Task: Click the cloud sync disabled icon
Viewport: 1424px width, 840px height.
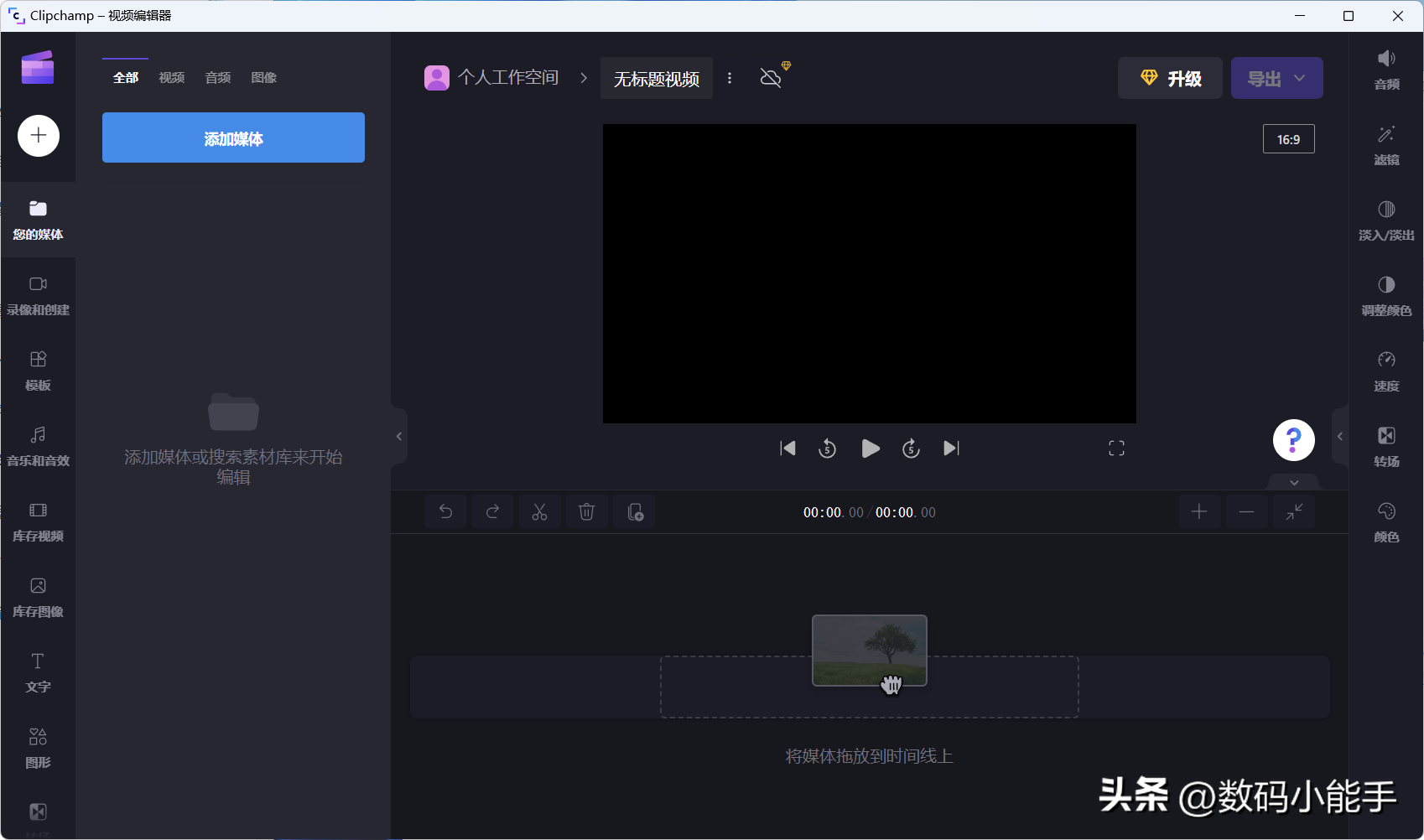Action: [771, 78]
